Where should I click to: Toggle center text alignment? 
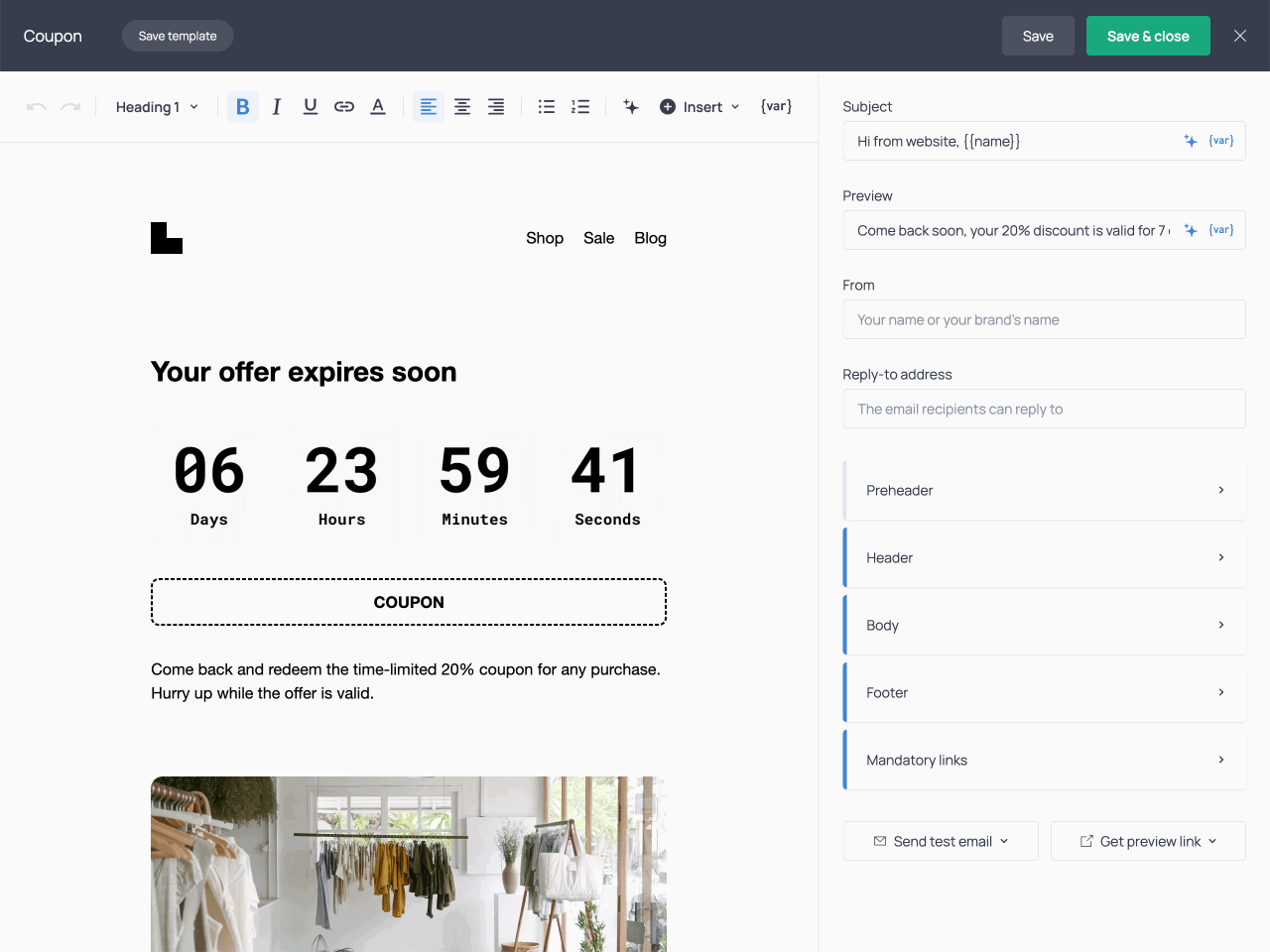(x=462, y=106)
